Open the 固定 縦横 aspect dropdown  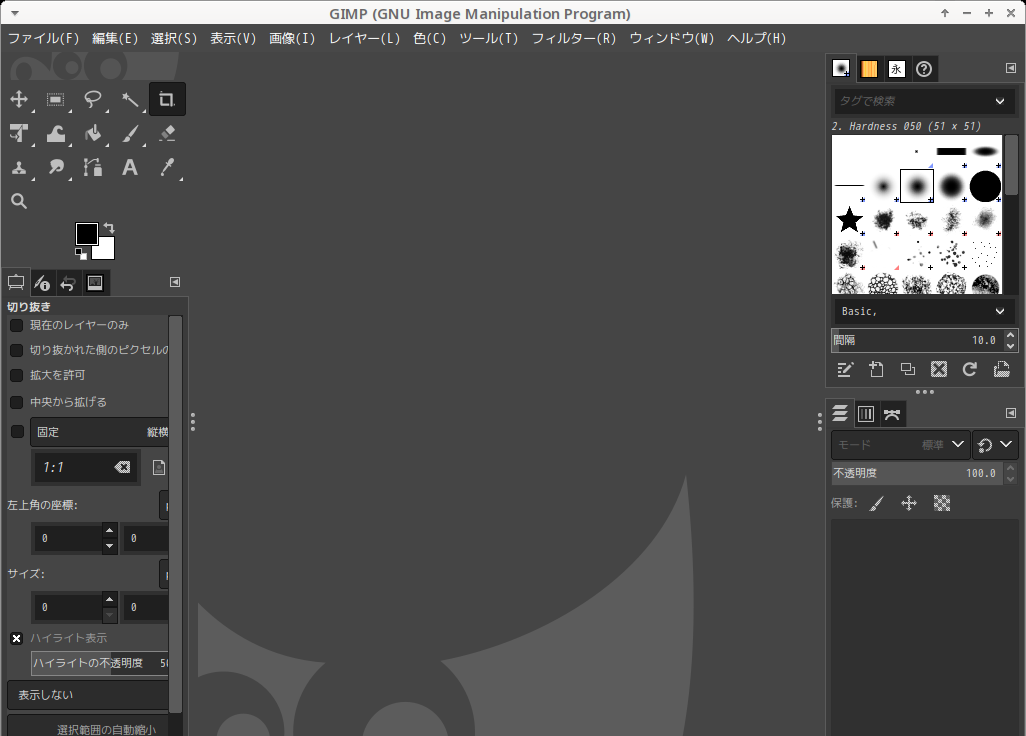point(99,432)
